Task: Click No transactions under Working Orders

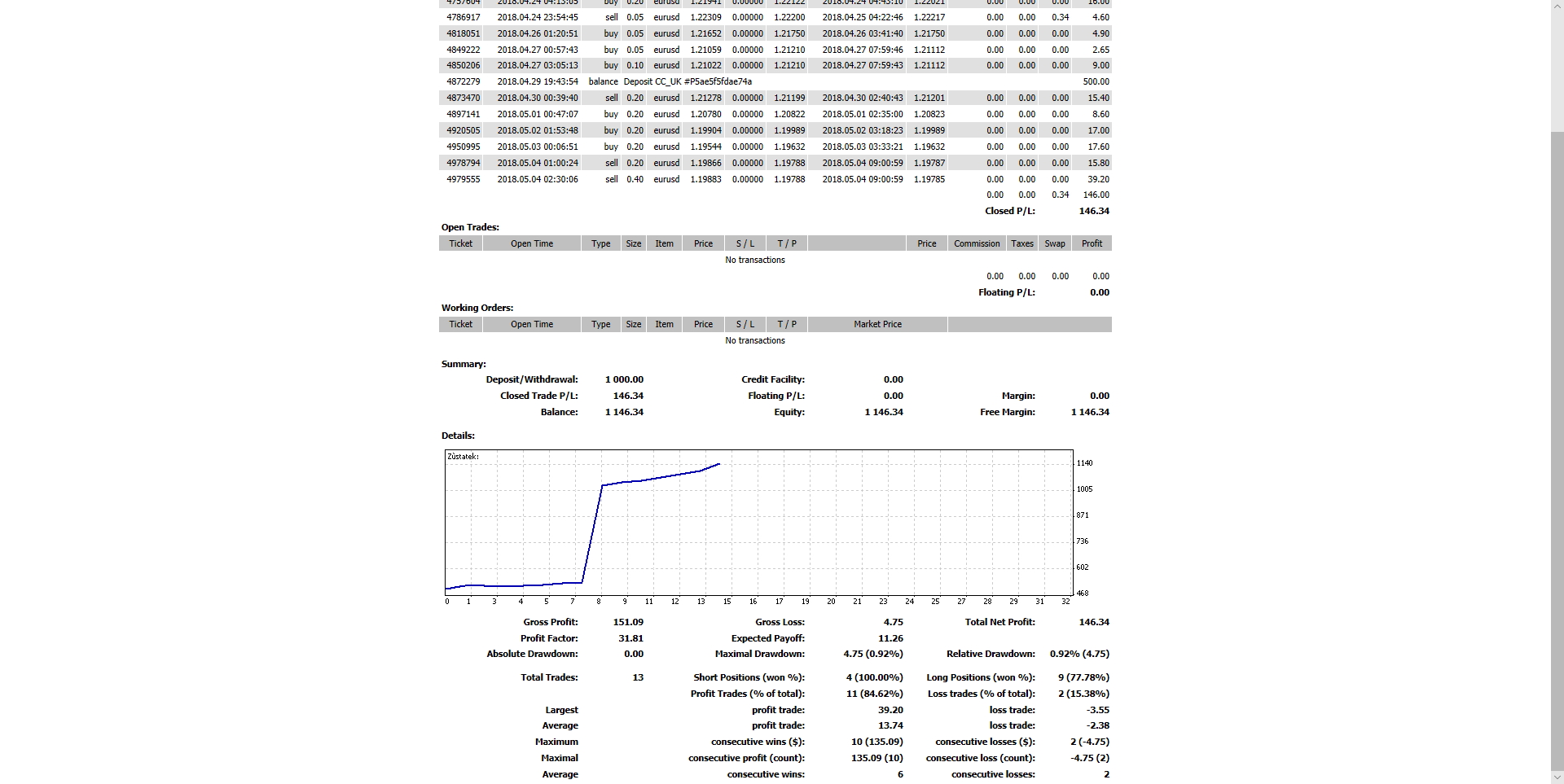Action: pyautogui.click(x=755, y=340)
